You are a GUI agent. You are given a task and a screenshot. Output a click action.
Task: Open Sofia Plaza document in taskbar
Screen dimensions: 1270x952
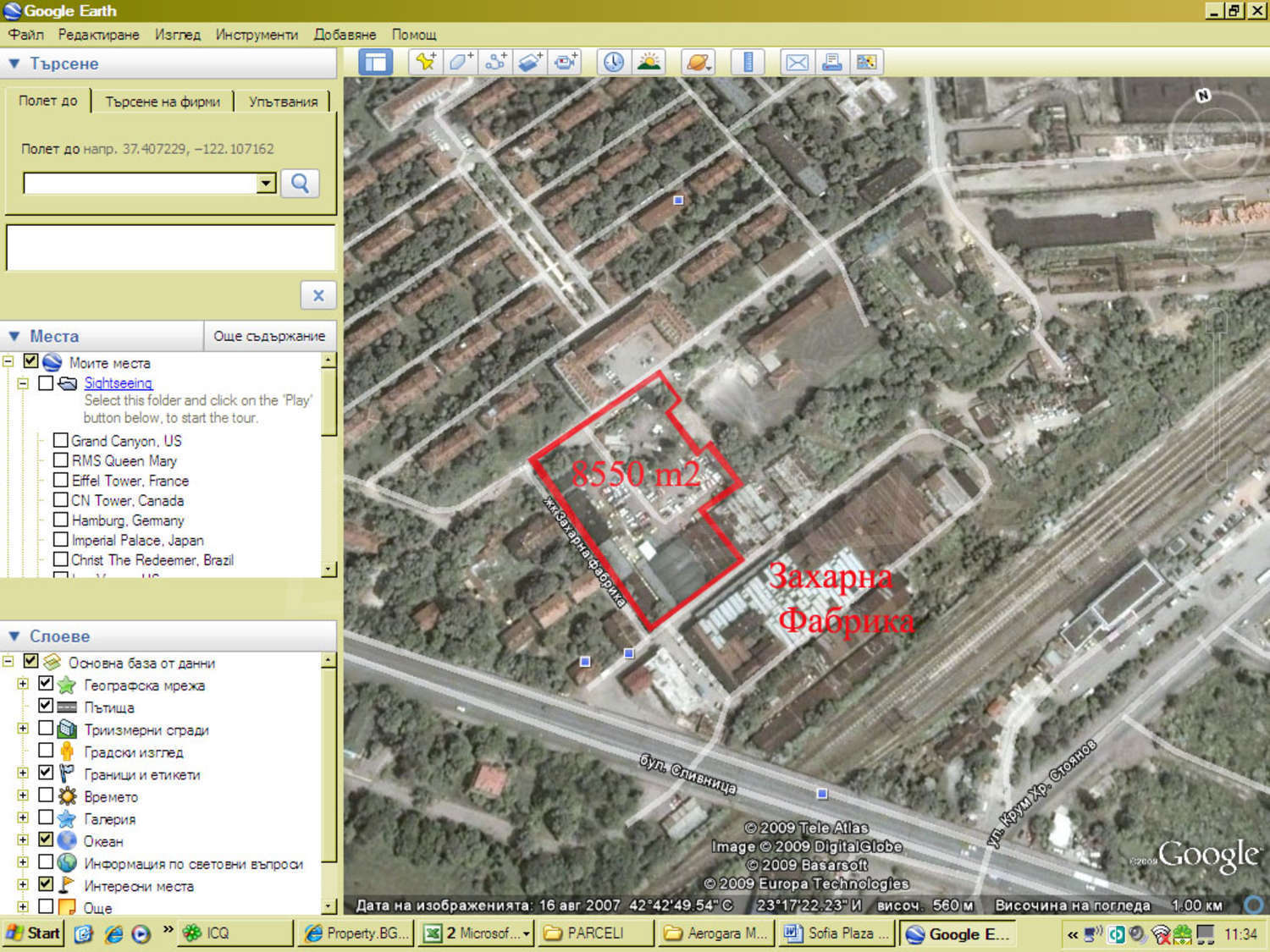(x=837, y=933)
